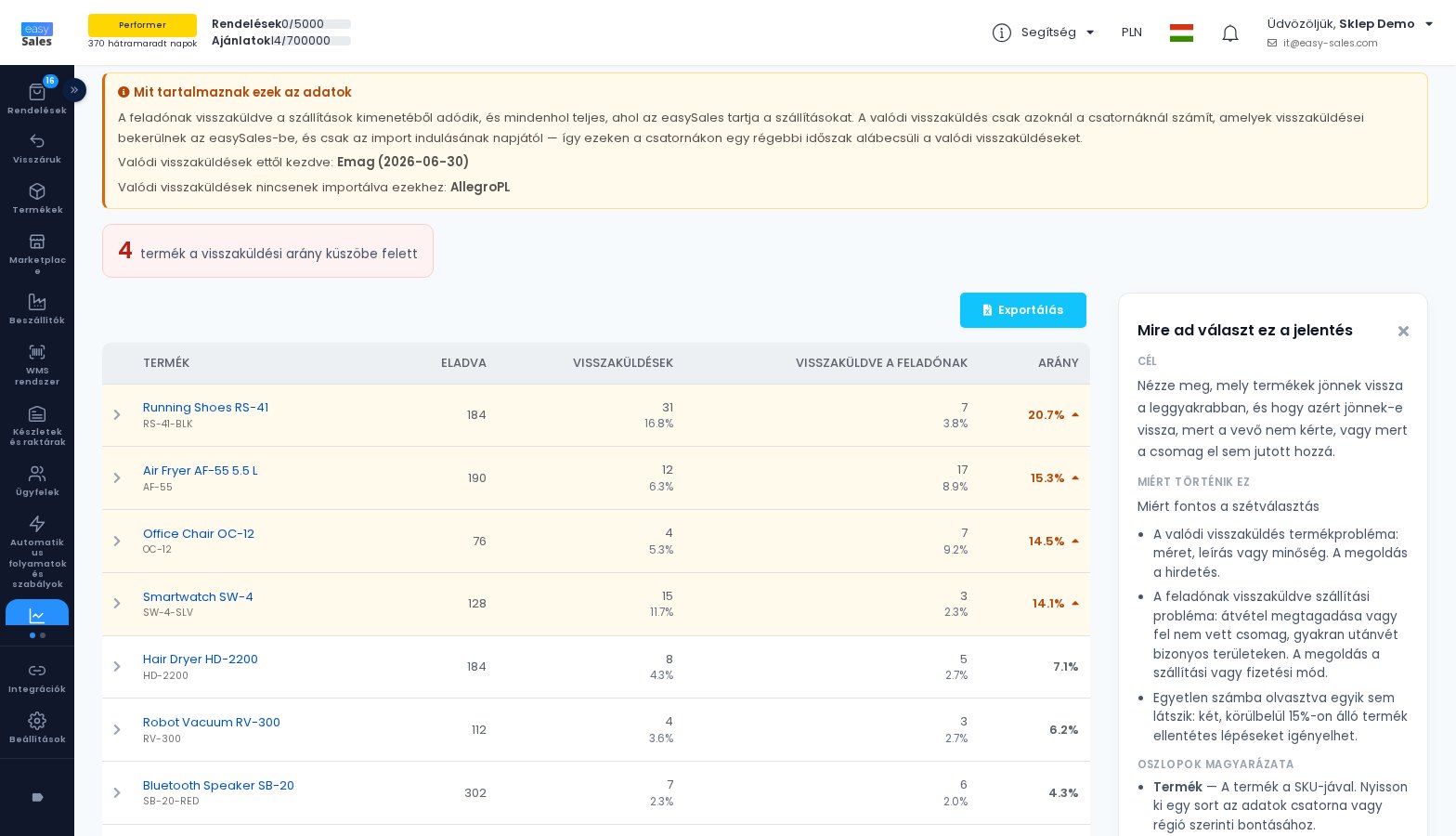Screen dimensions: 1456x836
Task: Click the Exportálás button
Action: 1023,310
